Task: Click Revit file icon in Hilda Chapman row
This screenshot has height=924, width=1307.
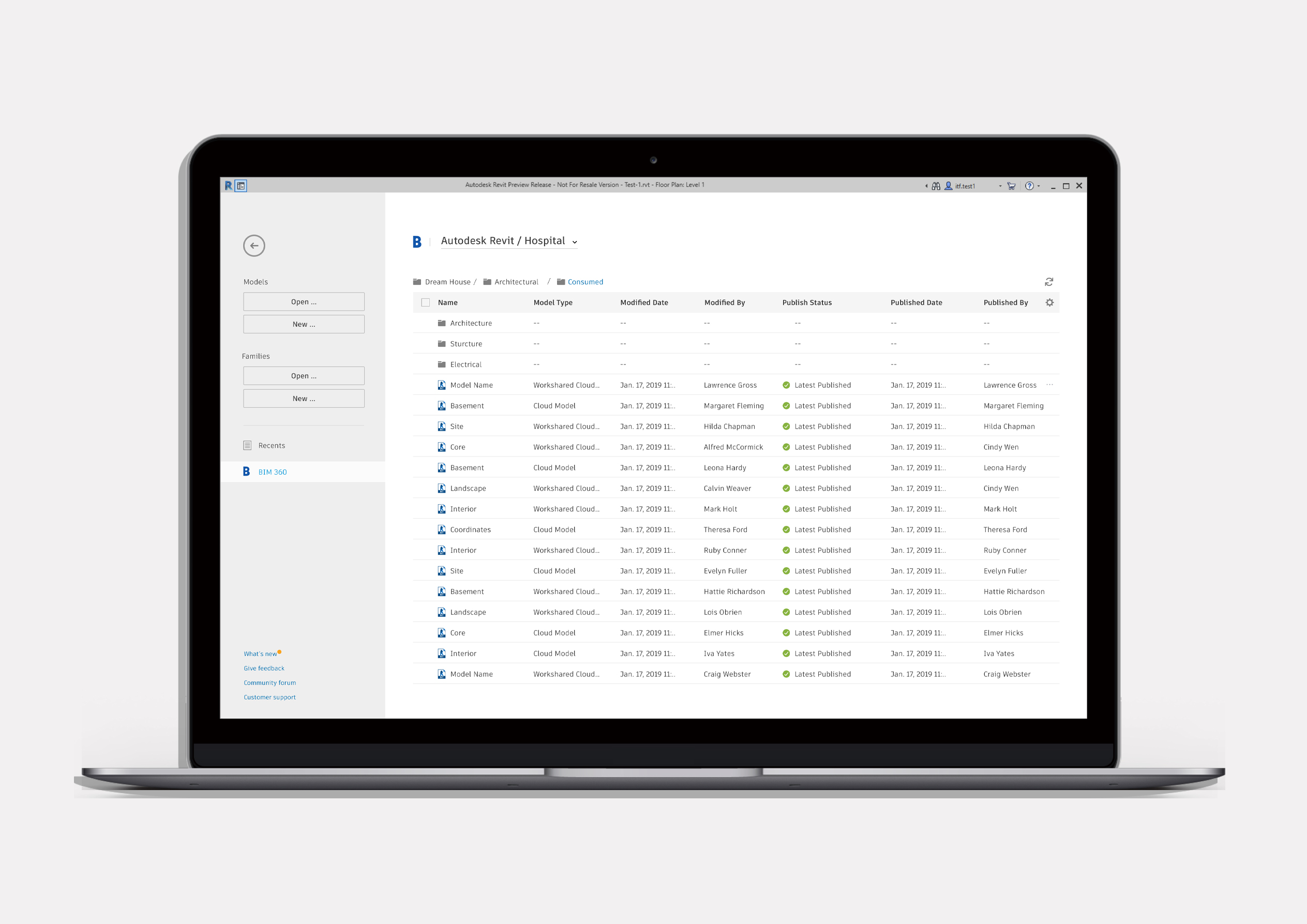Action: [x=442, y=426]
